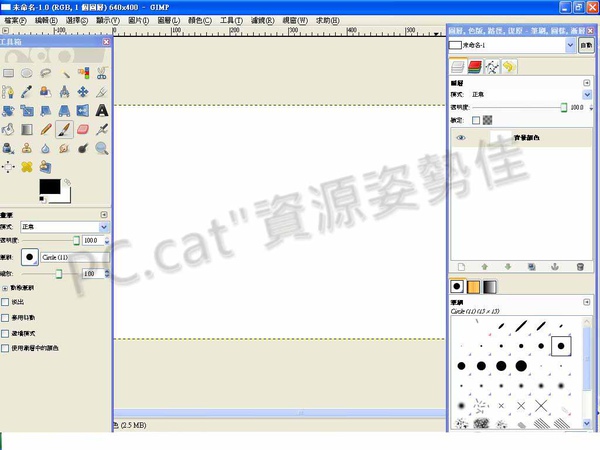Screen dimensions: 600x450
Task: Delete the layer with trash button
Action: [x=580, y=267]
